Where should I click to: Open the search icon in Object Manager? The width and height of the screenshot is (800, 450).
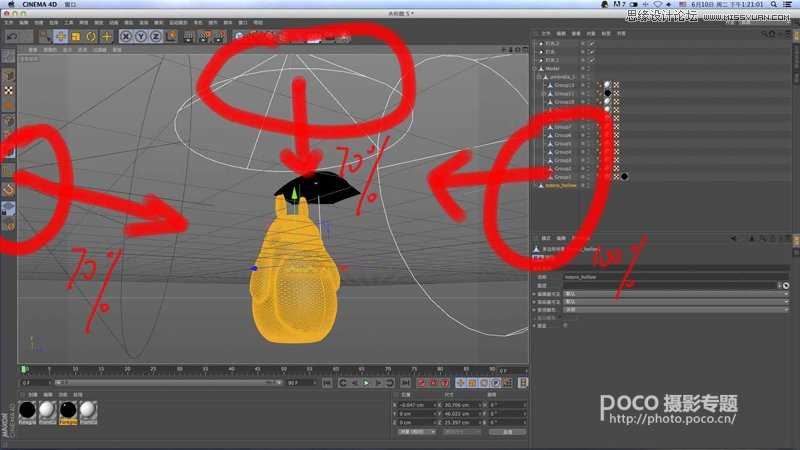pyautogui.click(x=764, y=34)
